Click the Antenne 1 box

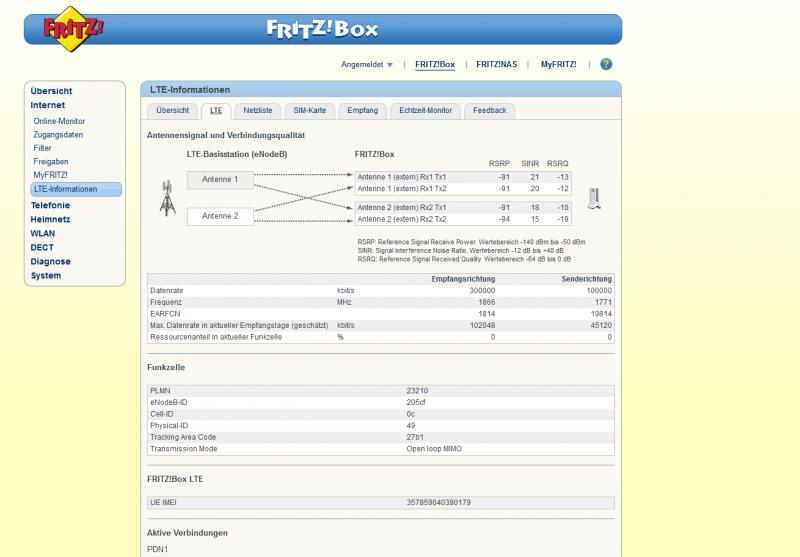(220, 180)
